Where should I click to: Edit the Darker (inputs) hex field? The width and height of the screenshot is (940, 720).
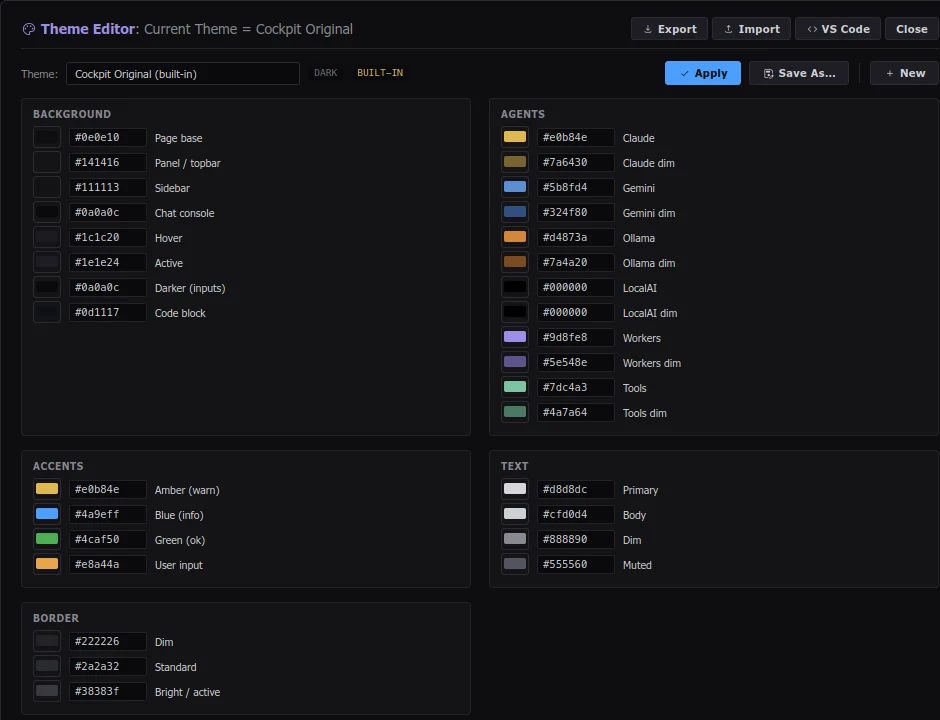click(x=108, y=287)
